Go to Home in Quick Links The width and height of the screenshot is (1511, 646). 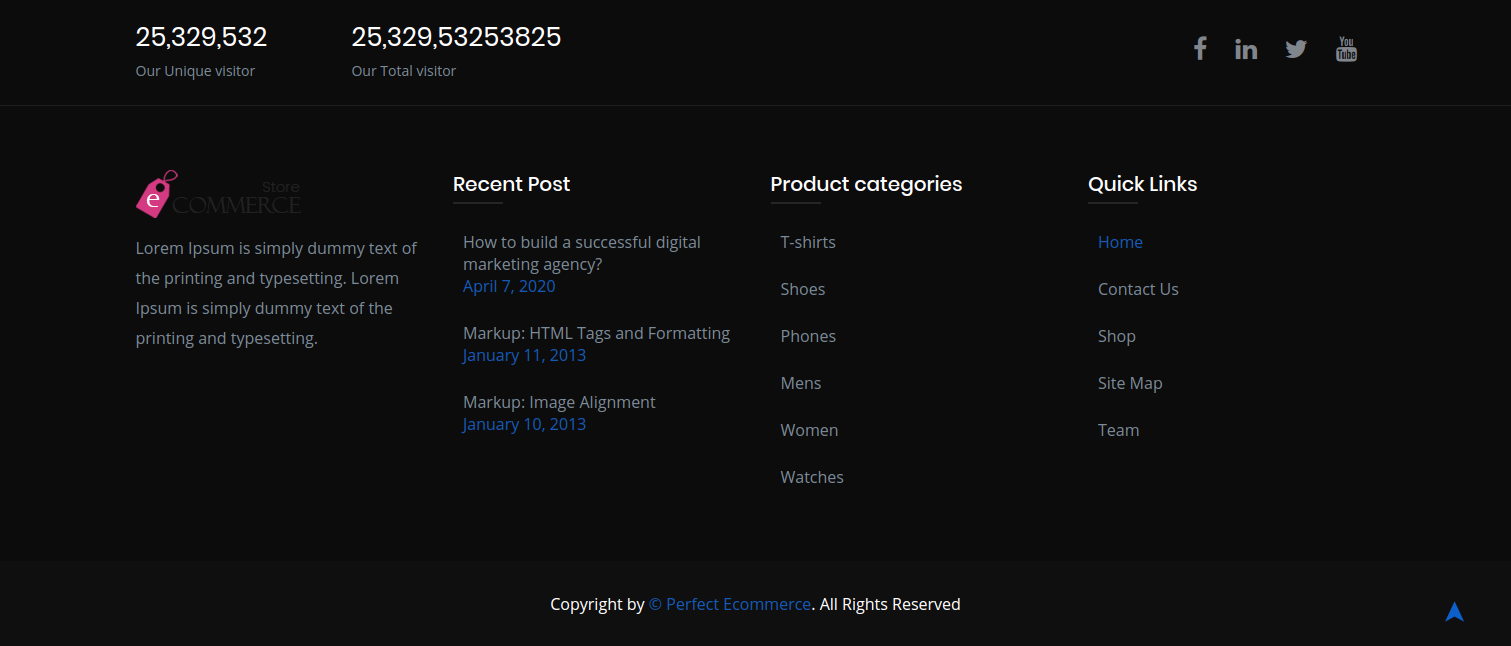click(1119, 242)
